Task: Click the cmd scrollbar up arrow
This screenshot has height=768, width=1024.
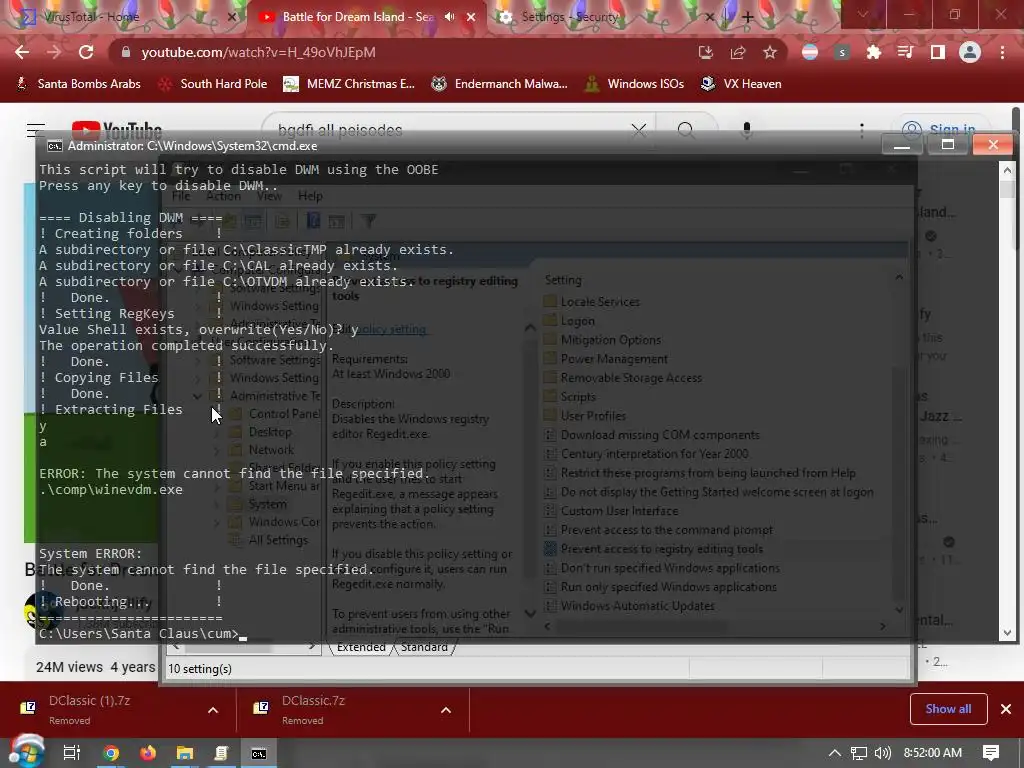Action: coord(1006,170)
